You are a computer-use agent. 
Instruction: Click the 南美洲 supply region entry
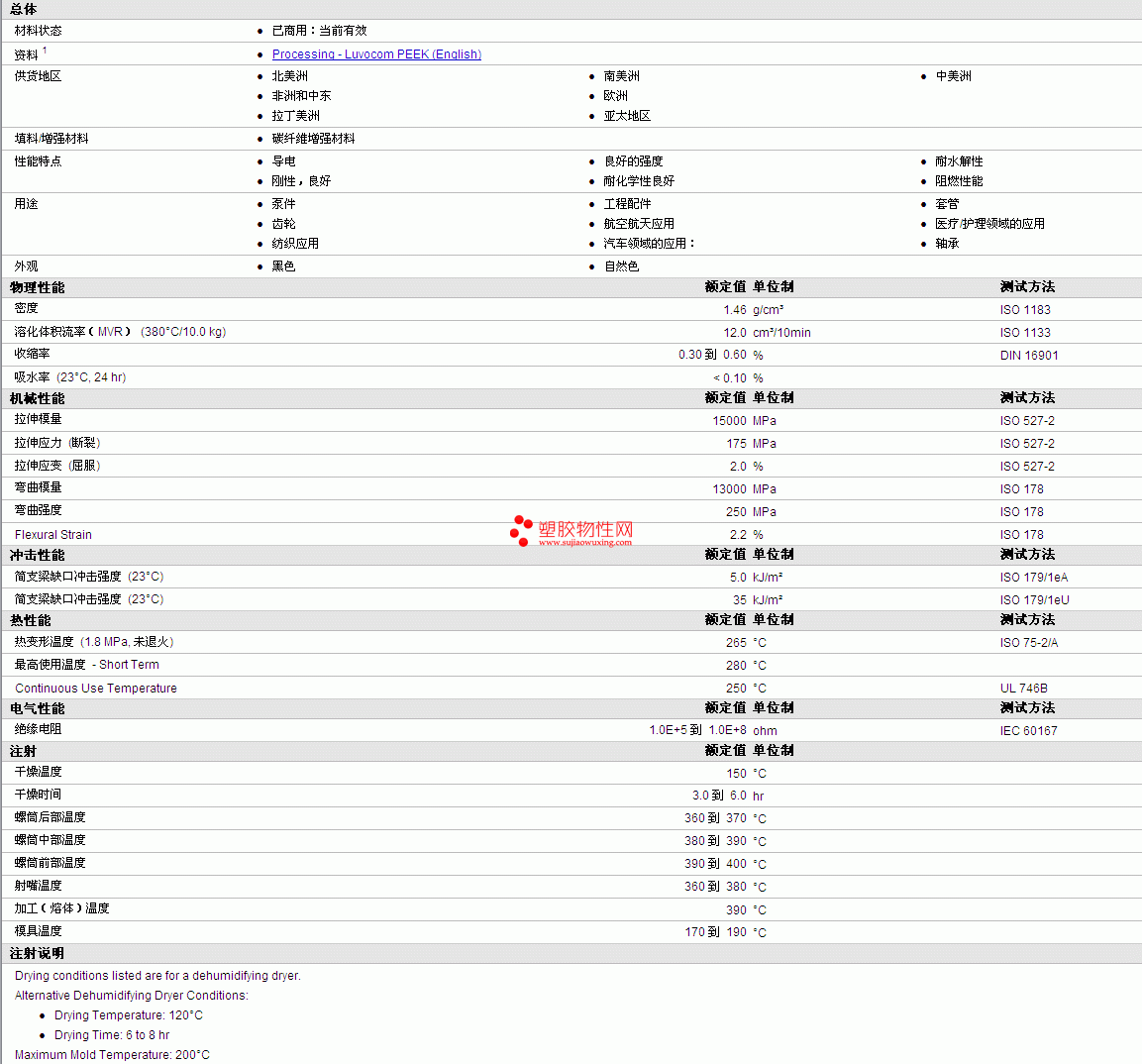tap(621, 75)
